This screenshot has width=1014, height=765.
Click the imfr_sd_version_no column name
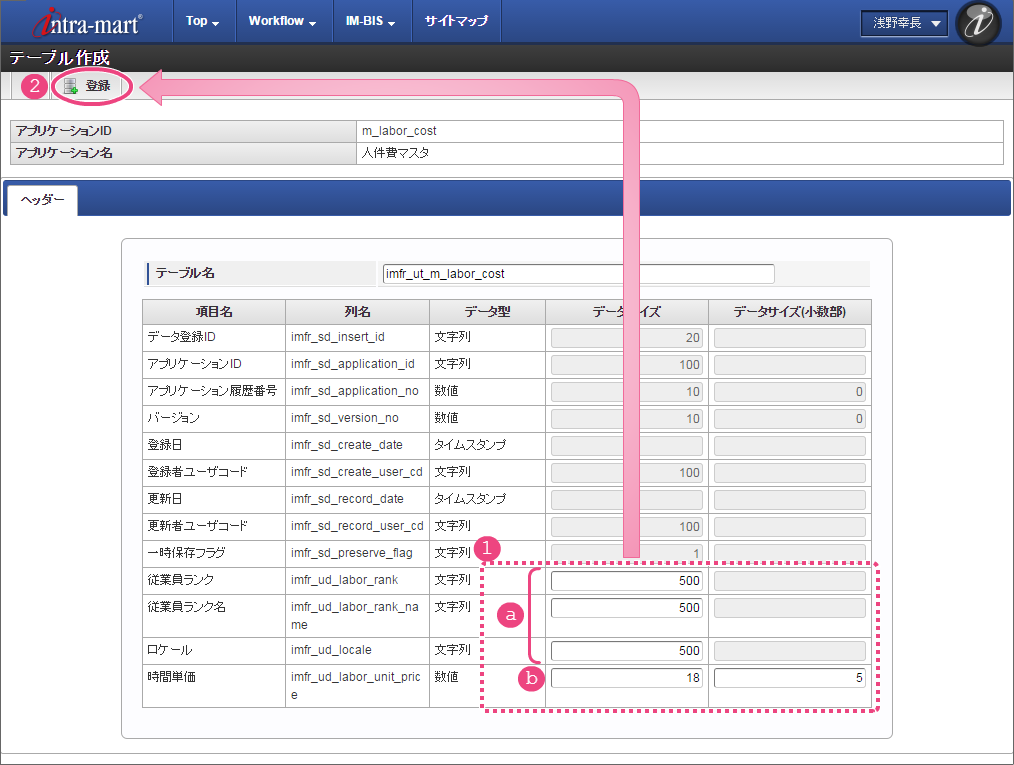345,418
